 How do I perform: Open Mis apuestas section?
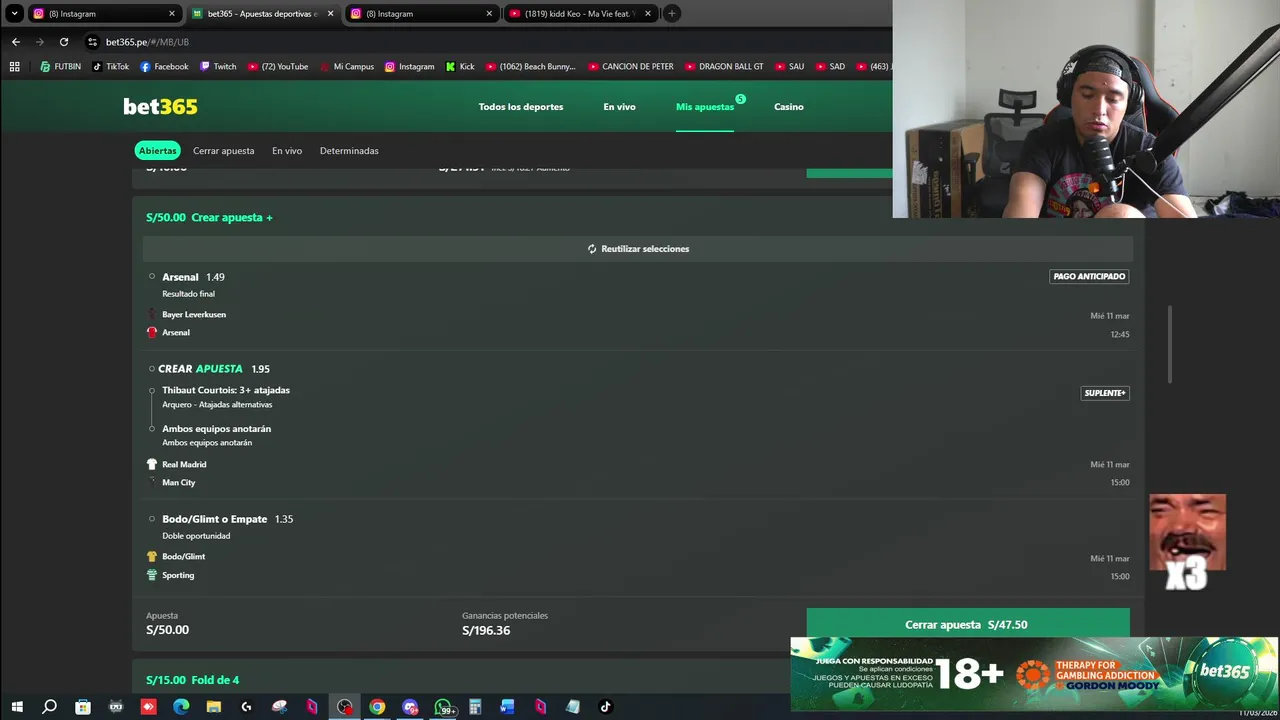[x=705, y=107]
